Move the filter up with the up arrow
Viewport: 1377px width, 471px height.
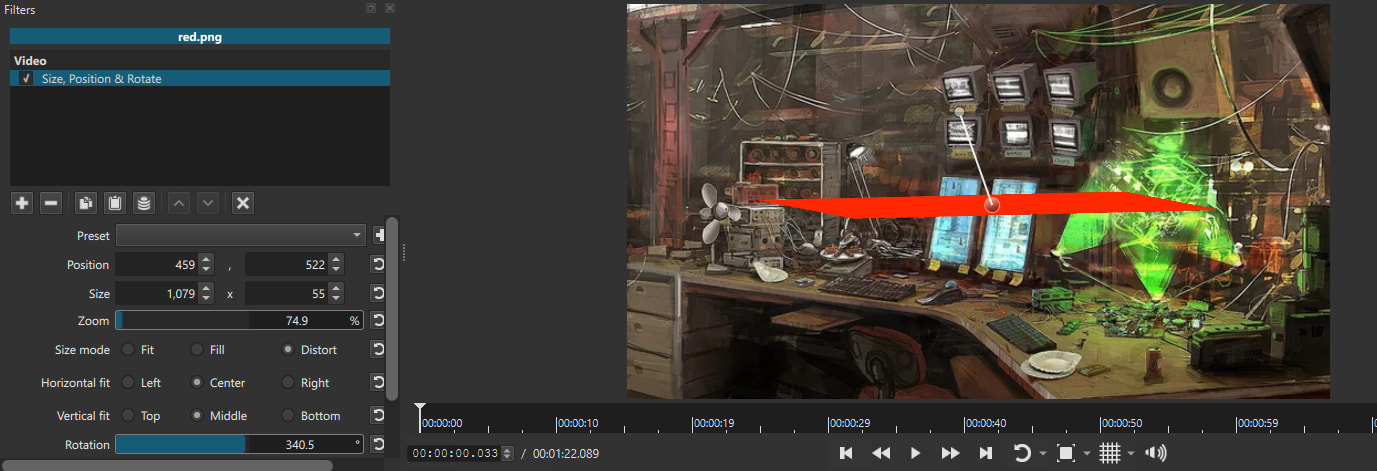179,203
